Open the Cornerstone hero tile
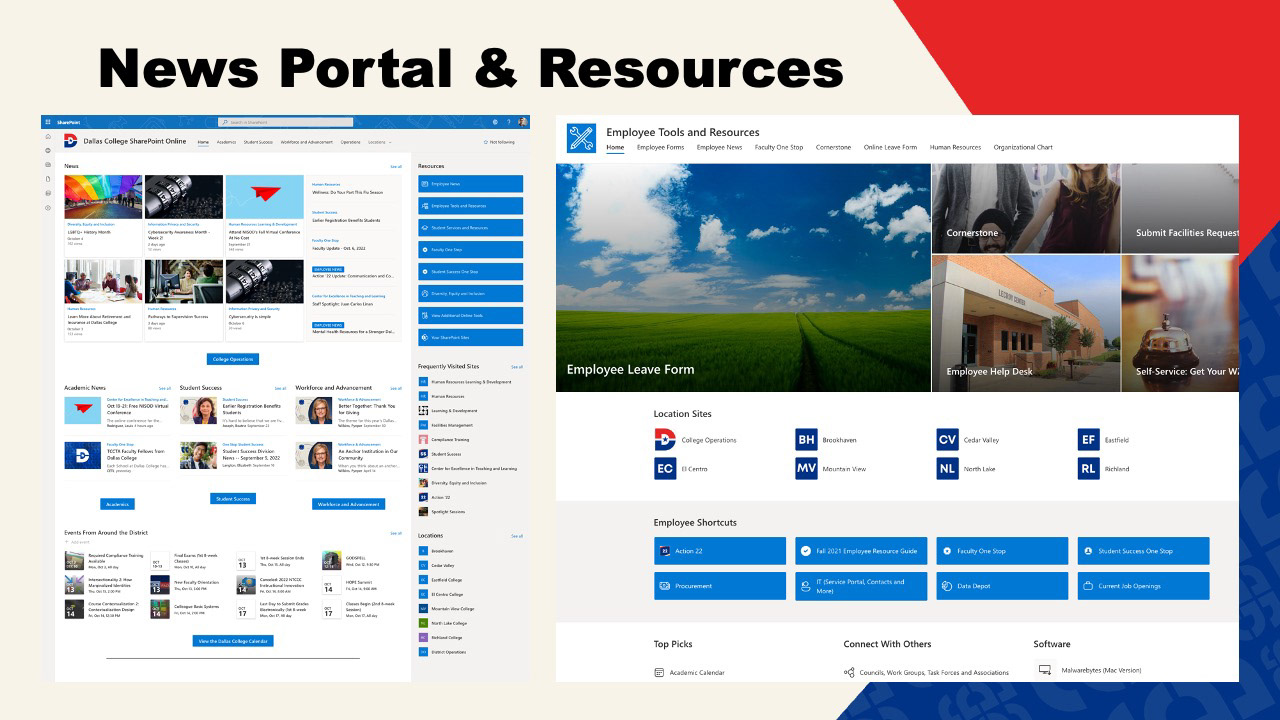The width and height of the screenshot is (1280, 720). click(1026, 208)
